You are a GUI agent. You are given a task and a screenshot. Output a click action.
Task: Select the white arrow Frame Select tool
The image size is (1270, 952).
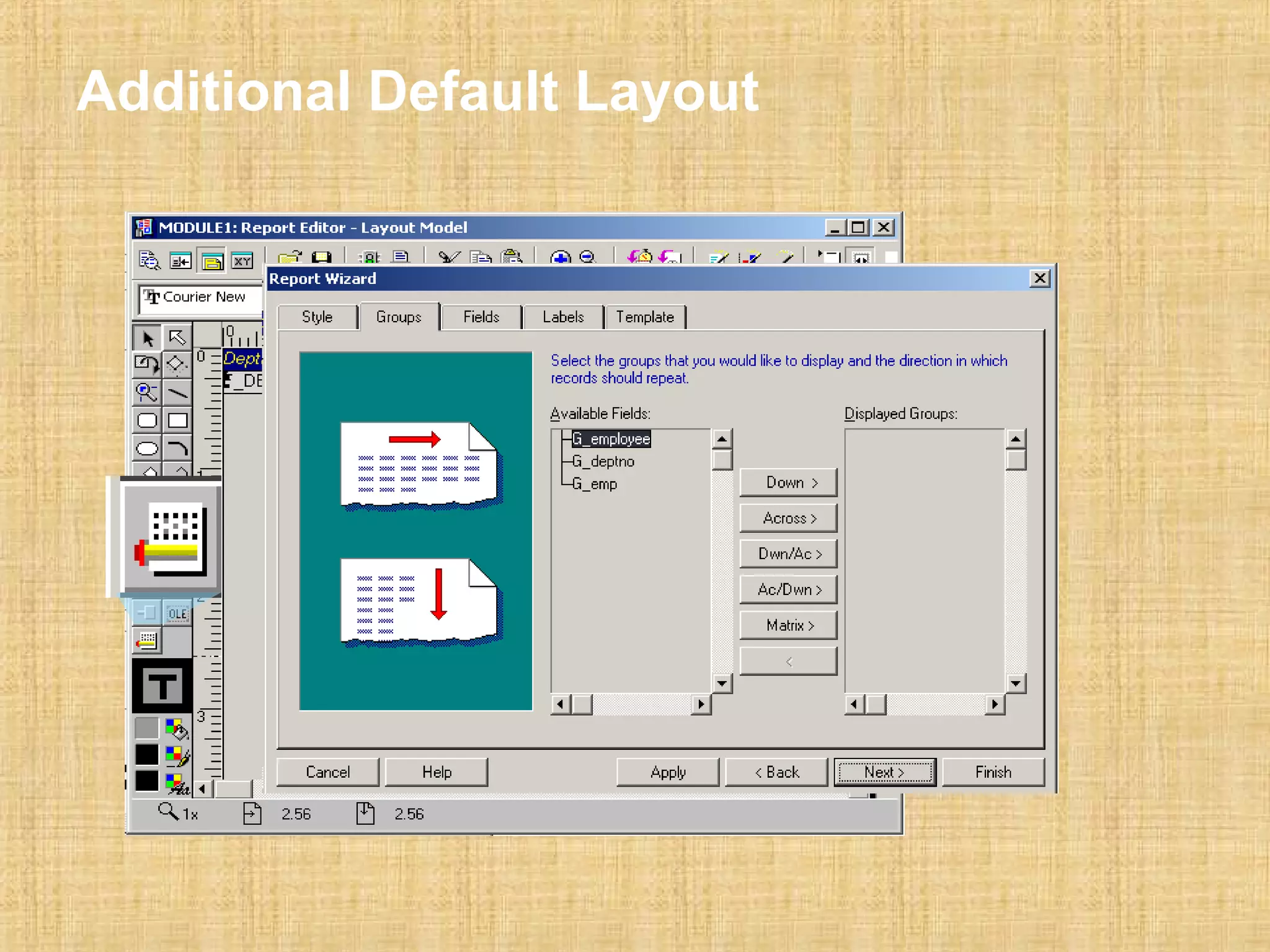coord(177,338)
